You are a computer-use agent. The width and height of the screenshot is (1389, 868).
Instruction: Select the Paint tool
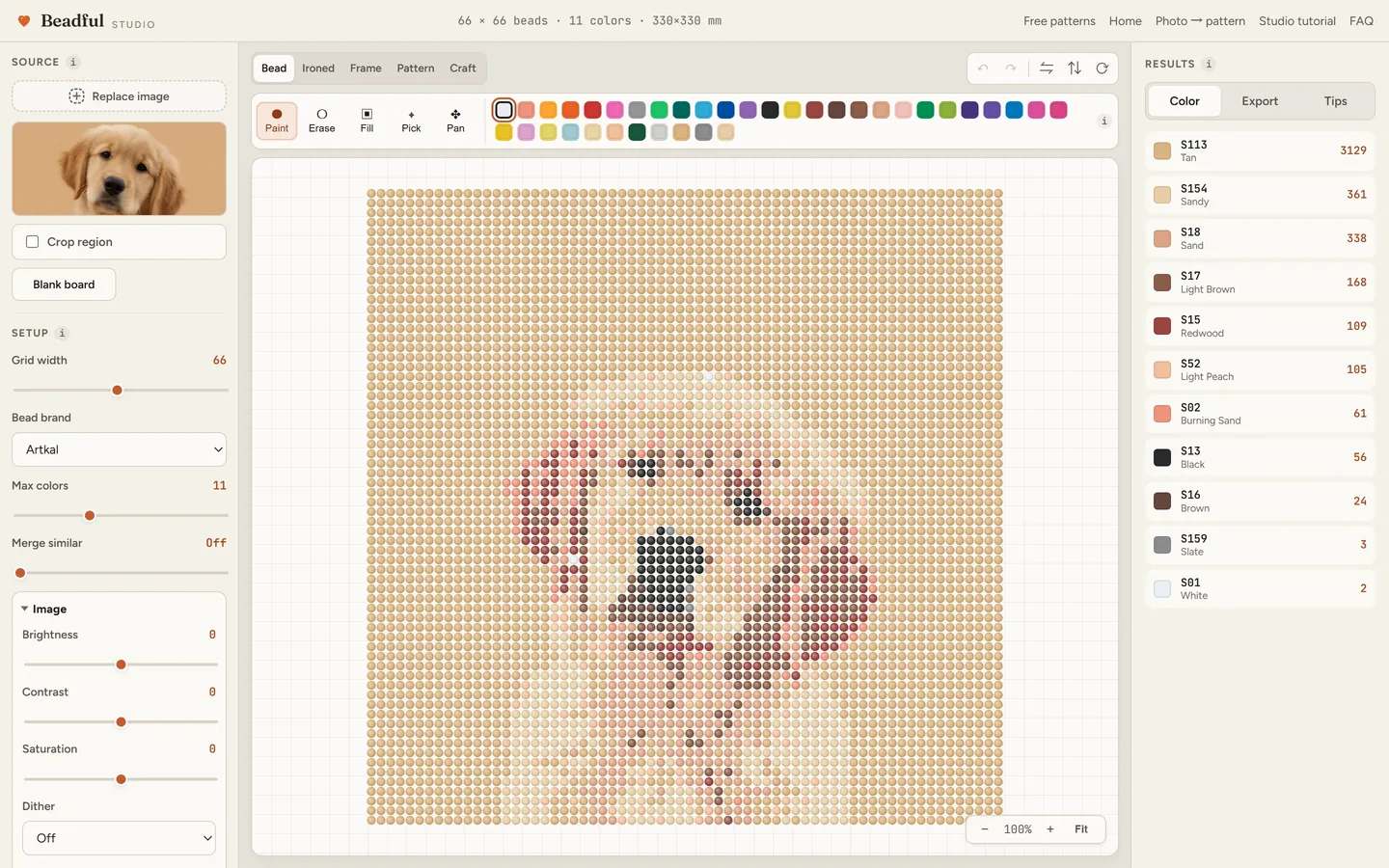(277, 121)
